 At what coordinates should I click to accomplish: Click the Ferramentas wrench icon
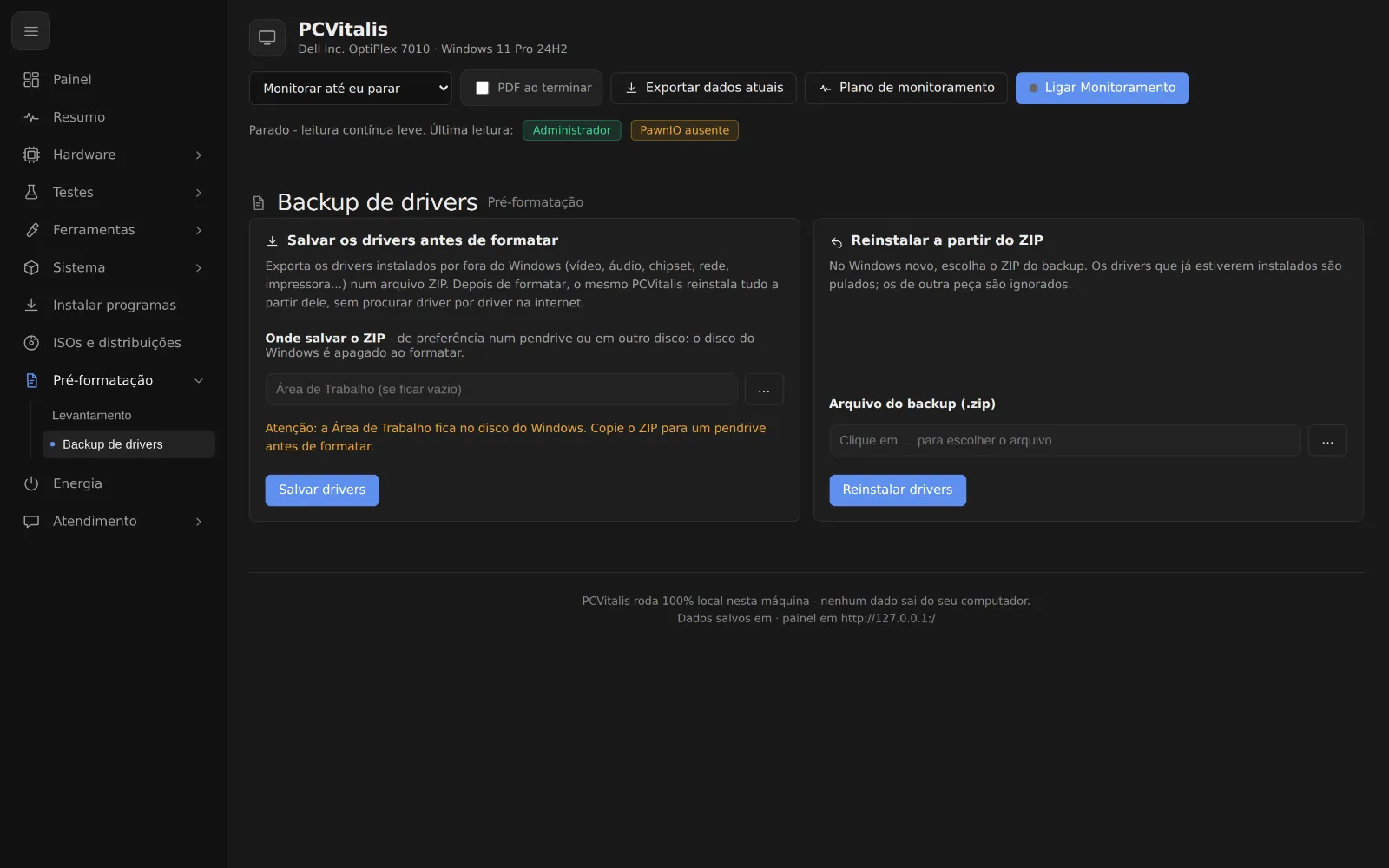[31, 230]
